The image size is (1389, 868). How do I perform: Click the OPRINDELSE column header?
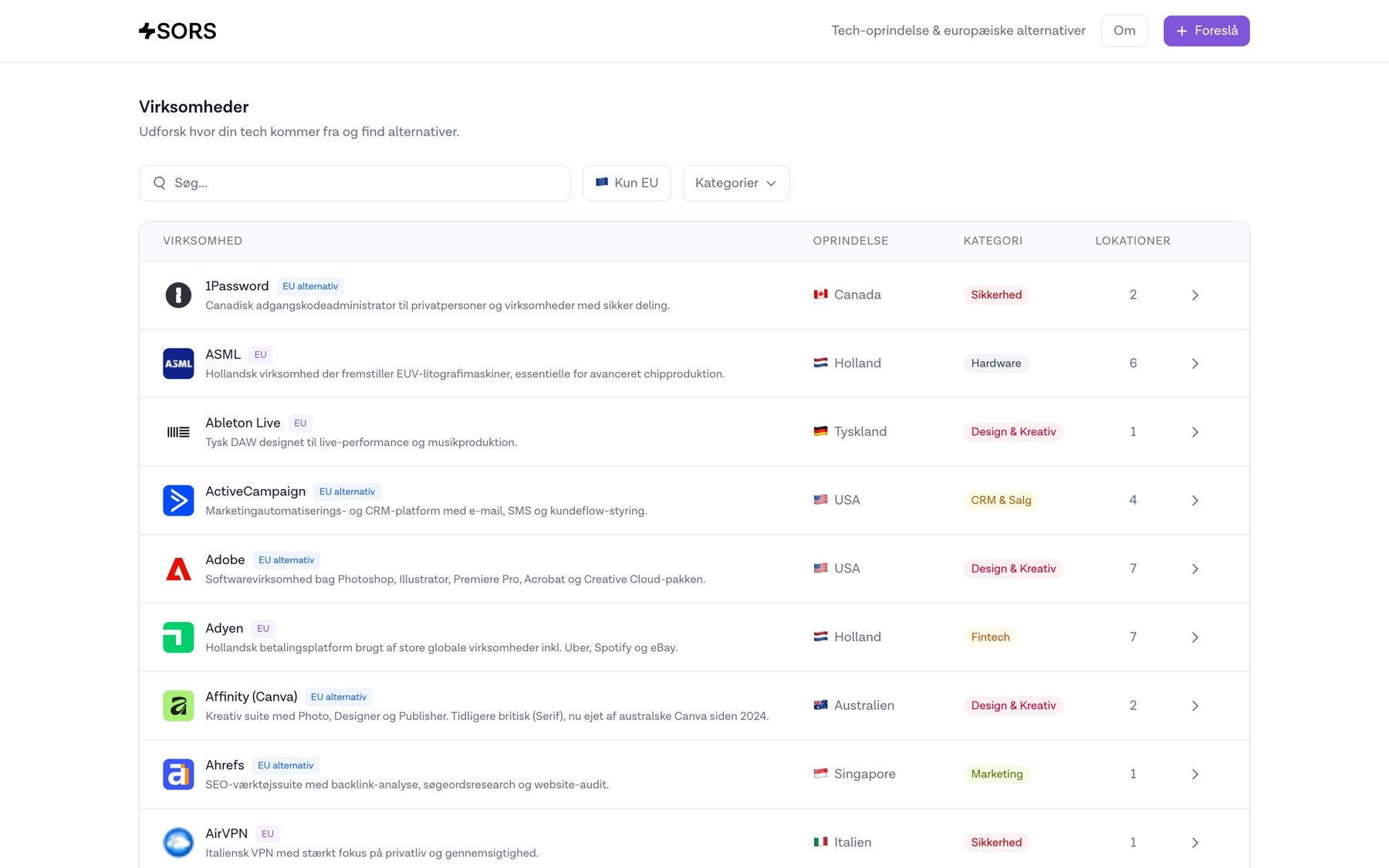850,241
